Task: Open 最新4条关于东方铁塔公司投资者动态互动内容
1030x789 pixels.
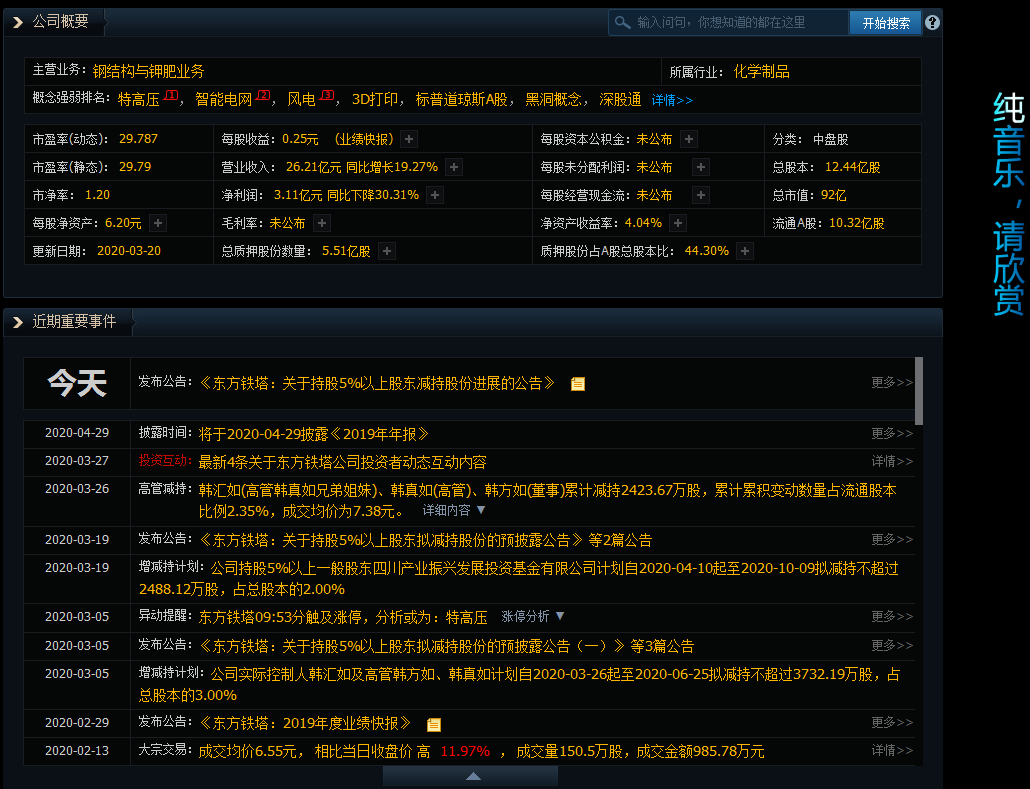Action: (342, 462)
